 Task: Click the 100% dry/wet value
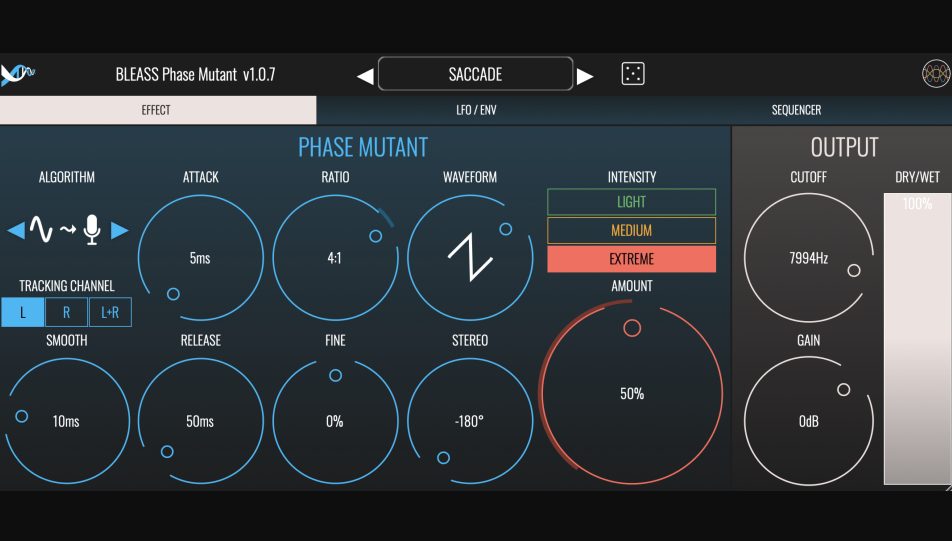click(x=917, y=204)
